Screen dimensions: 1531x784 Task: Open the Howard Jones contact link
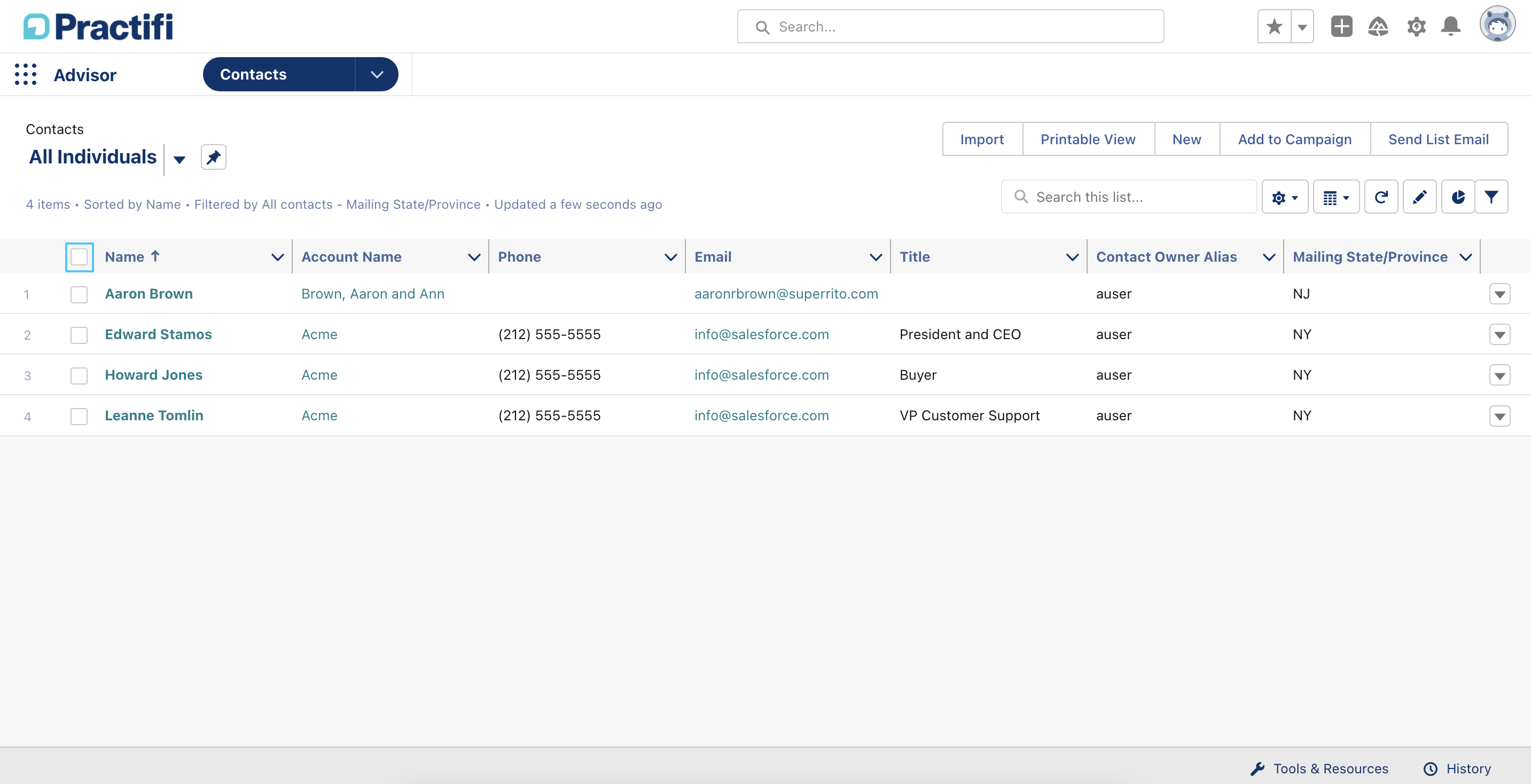153,375
